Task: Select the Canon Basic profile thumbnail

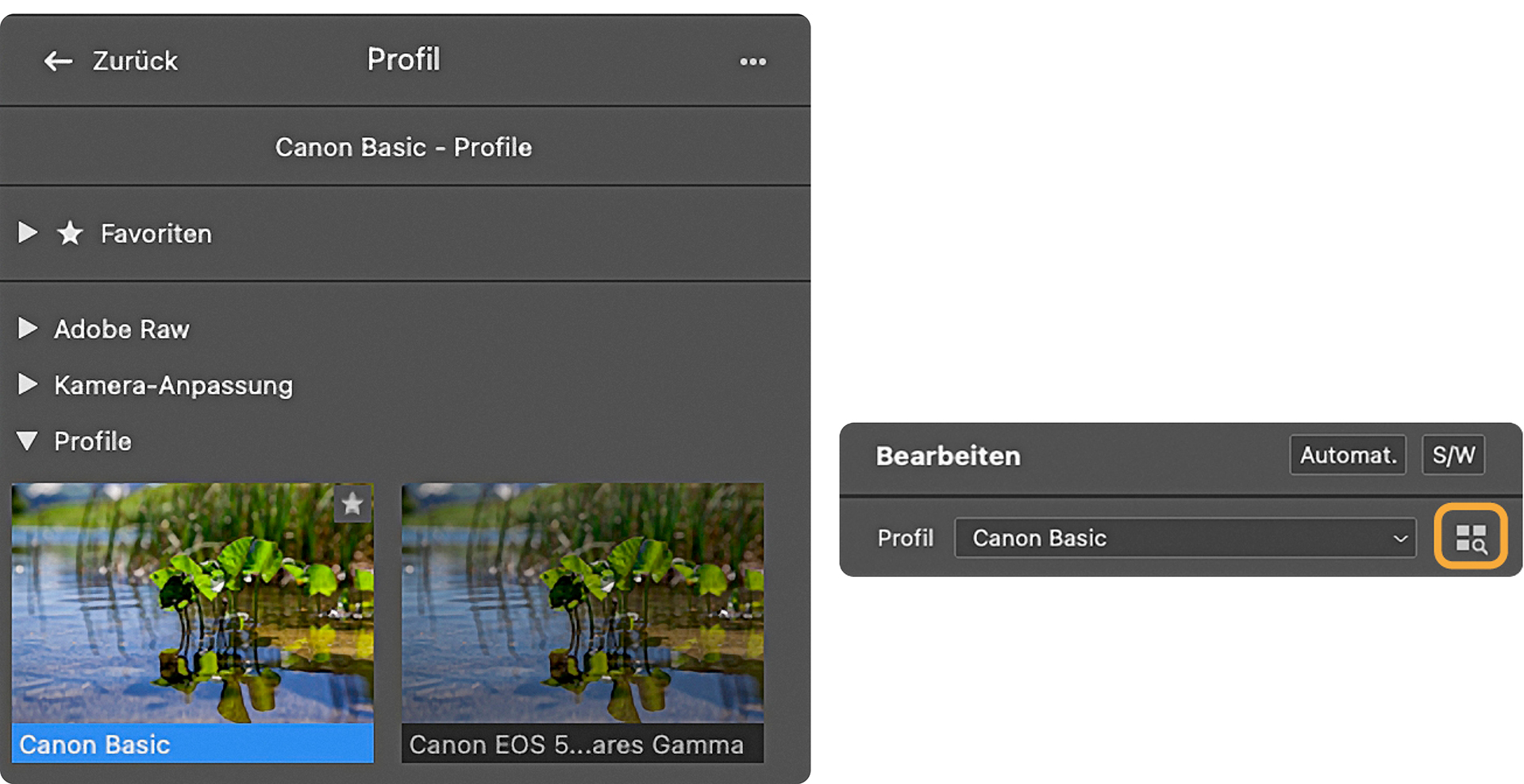Action: point(192,603)
